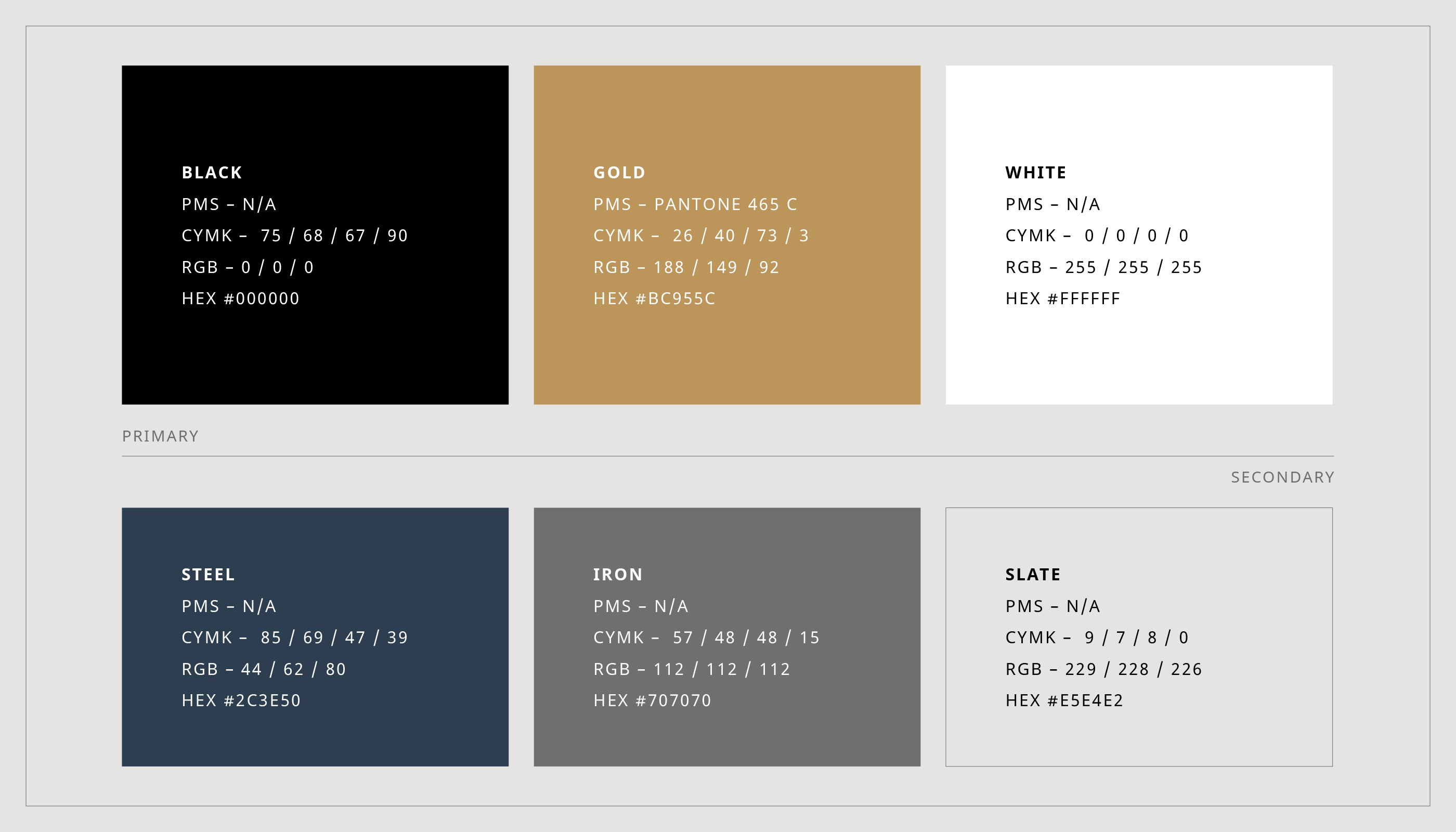The width and height of the screenshot is (1456, 832).
Task: Select 'CYMK – 9 / 7 / 8 / 0' line
Action: coord(1097,637)
